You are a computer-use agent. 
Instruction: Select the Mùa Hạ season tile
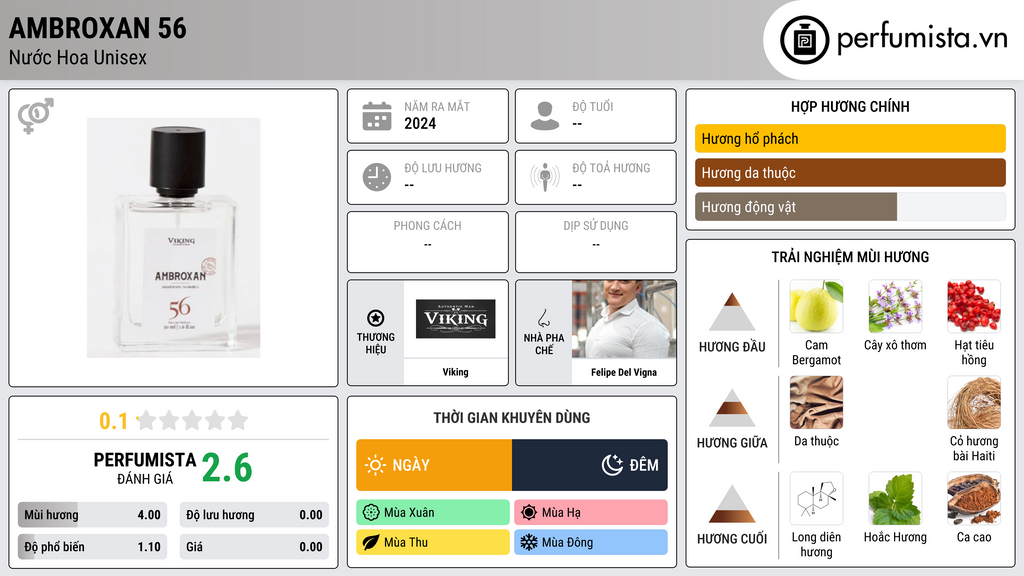point(591,512)
